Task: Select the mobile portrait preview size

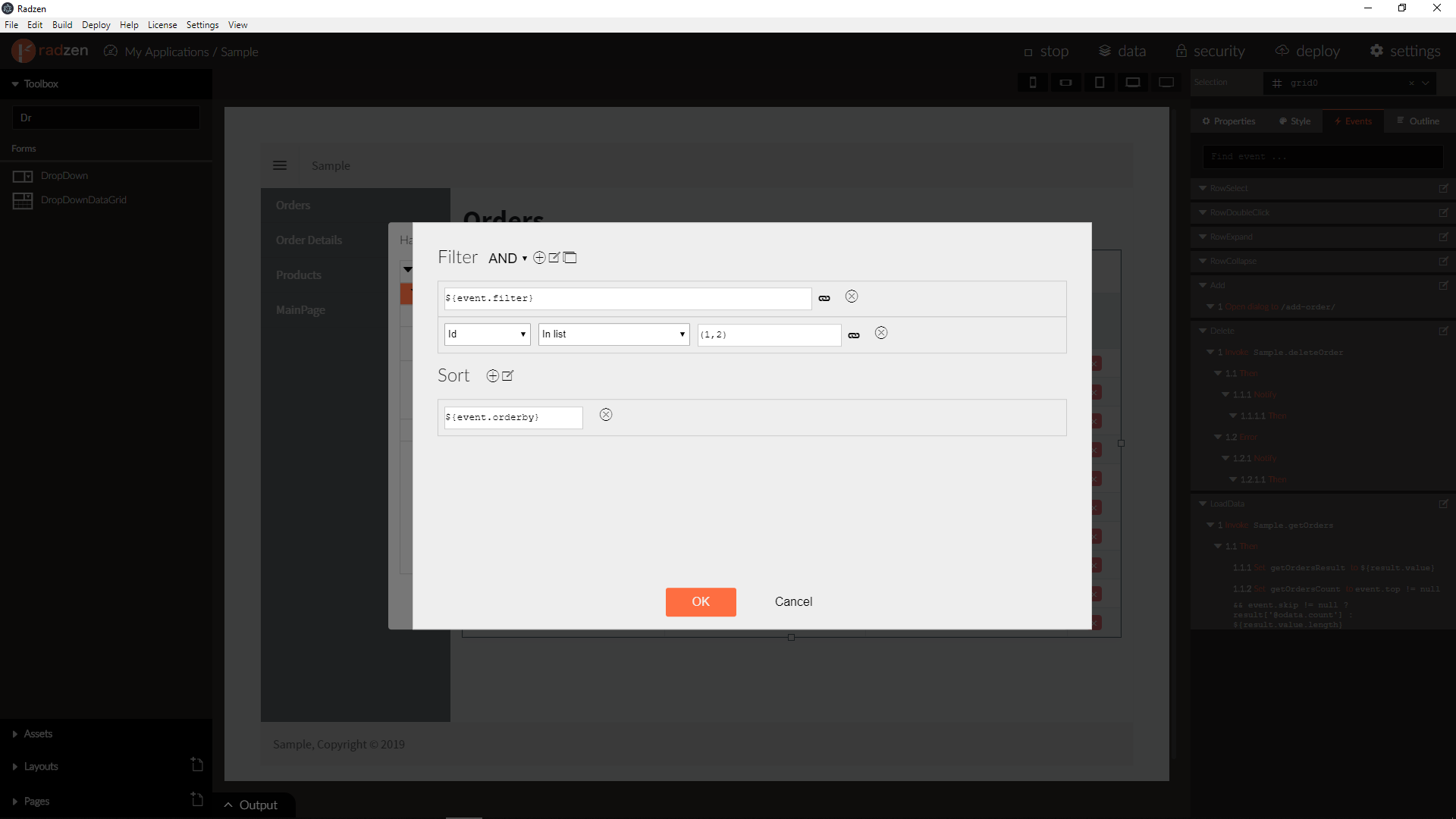Action: [1033, 83]
